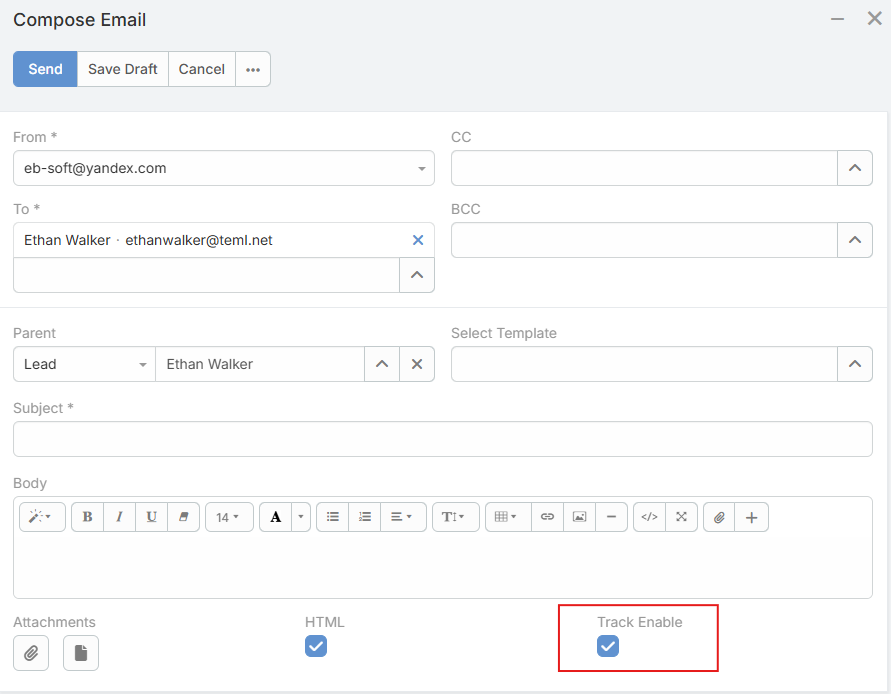This screenshot has width=891, height=694.
Task: Insert a picture into the email body
Action: [x=579, y=517]
